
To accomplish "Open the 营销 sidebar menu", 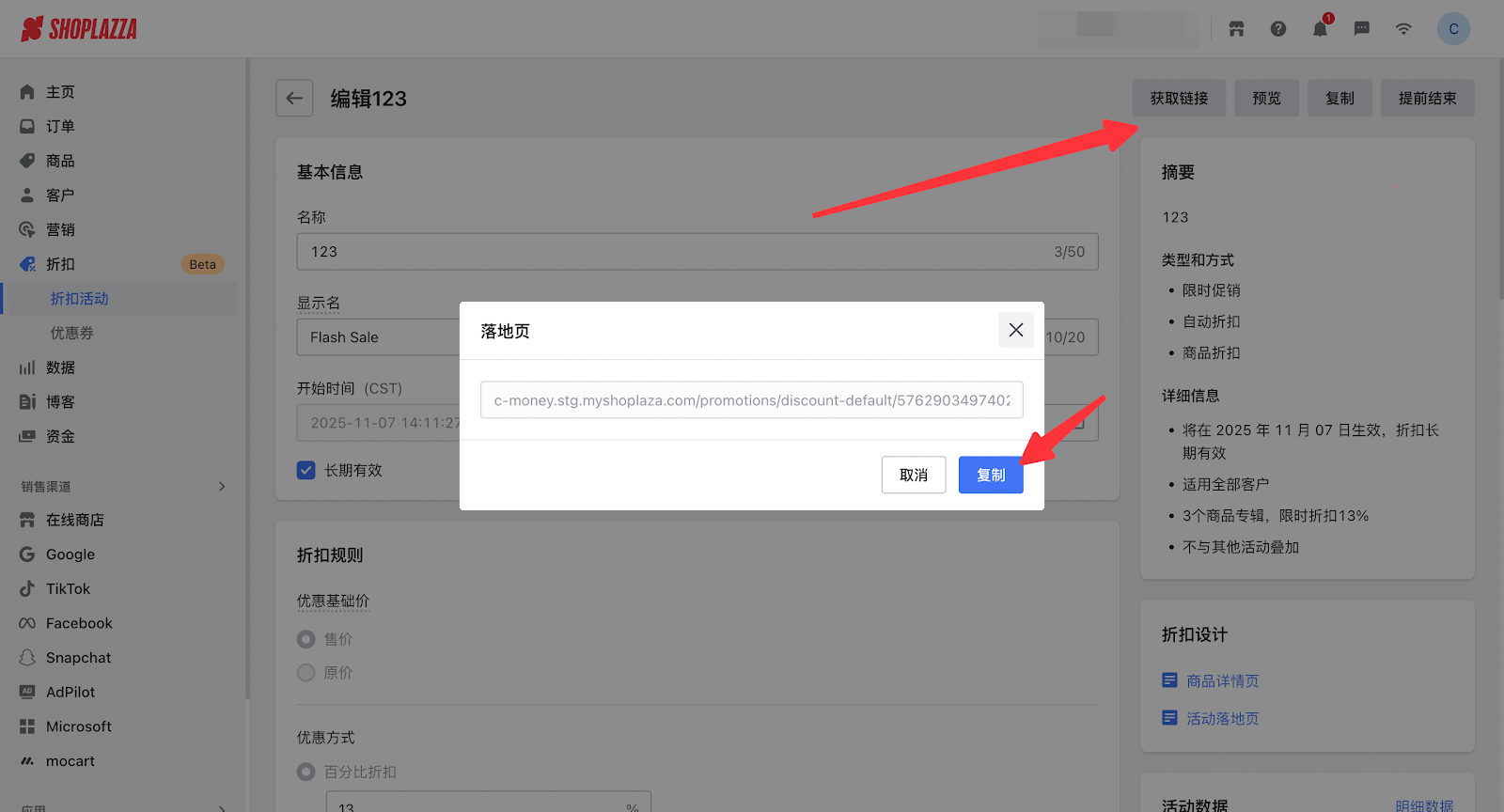I will coord(60,230).
